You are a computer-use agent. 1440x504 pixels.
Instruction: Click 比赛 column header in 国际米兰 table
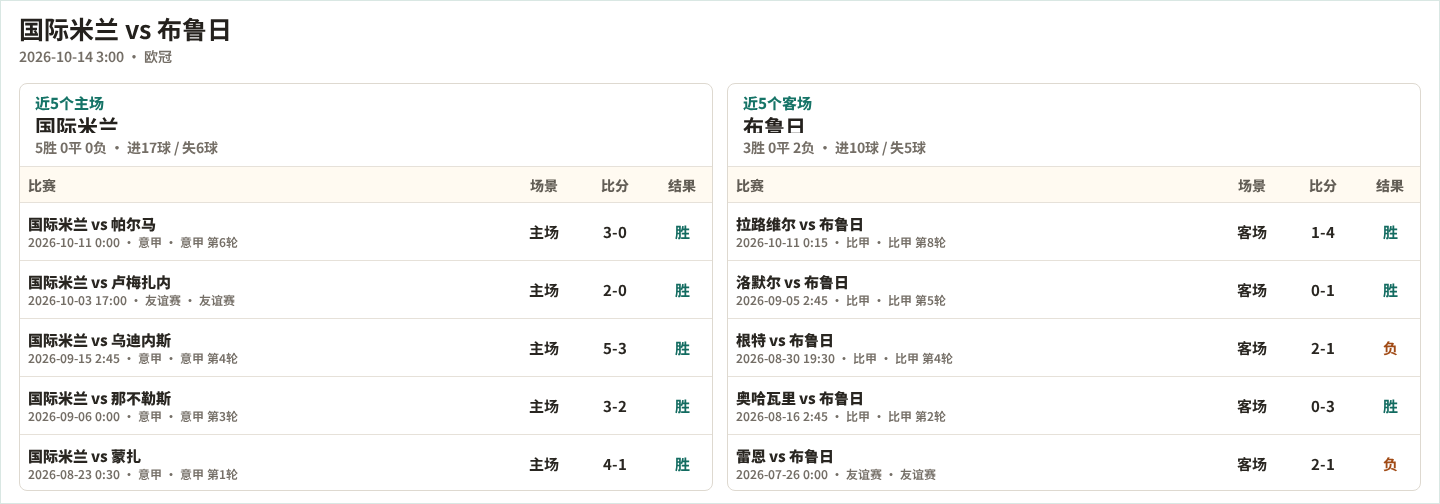coord(42,185)
